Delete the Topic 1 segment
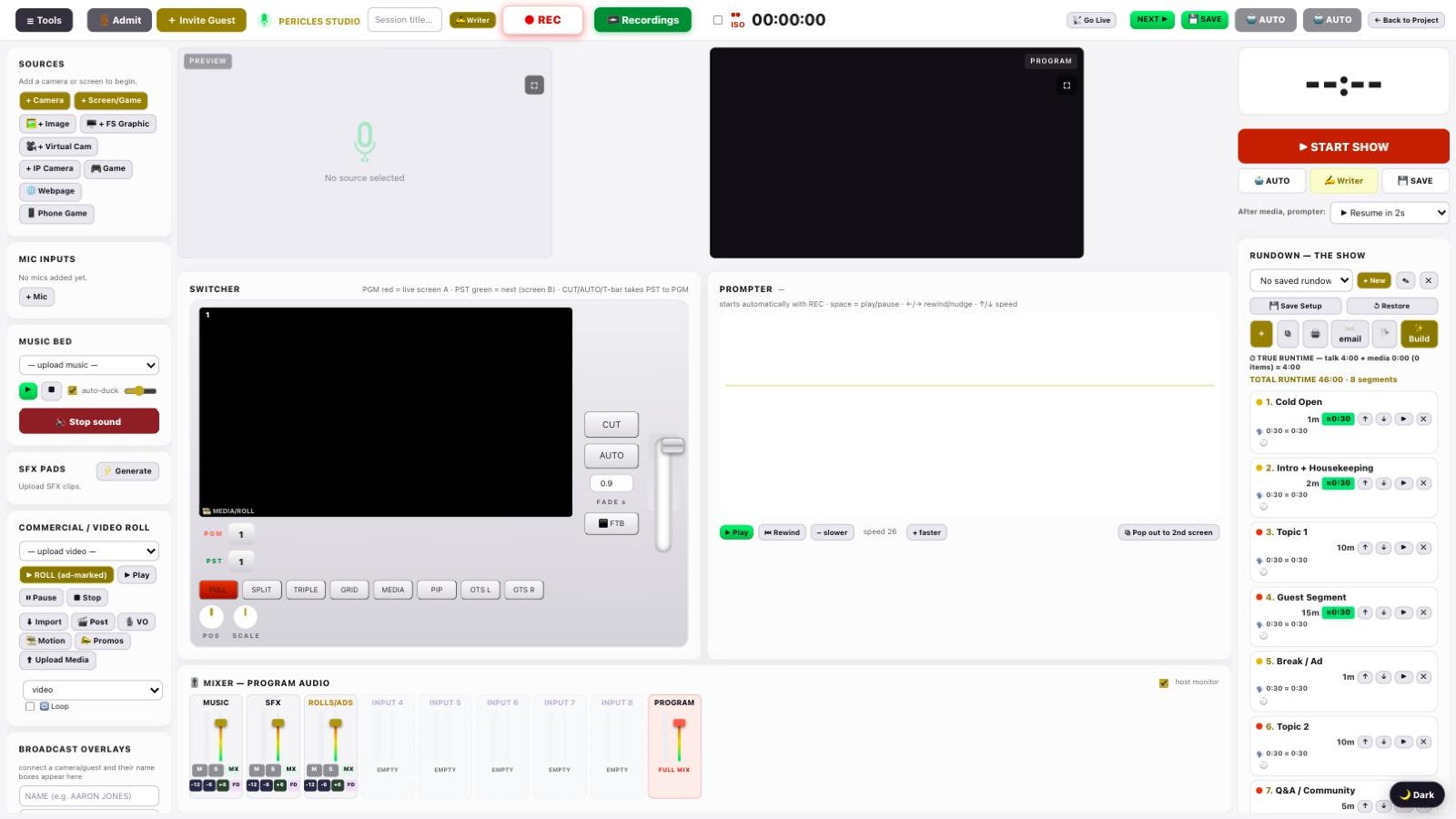The width and height of the screenshot is (1456, 819). (x=1424, y=548)
